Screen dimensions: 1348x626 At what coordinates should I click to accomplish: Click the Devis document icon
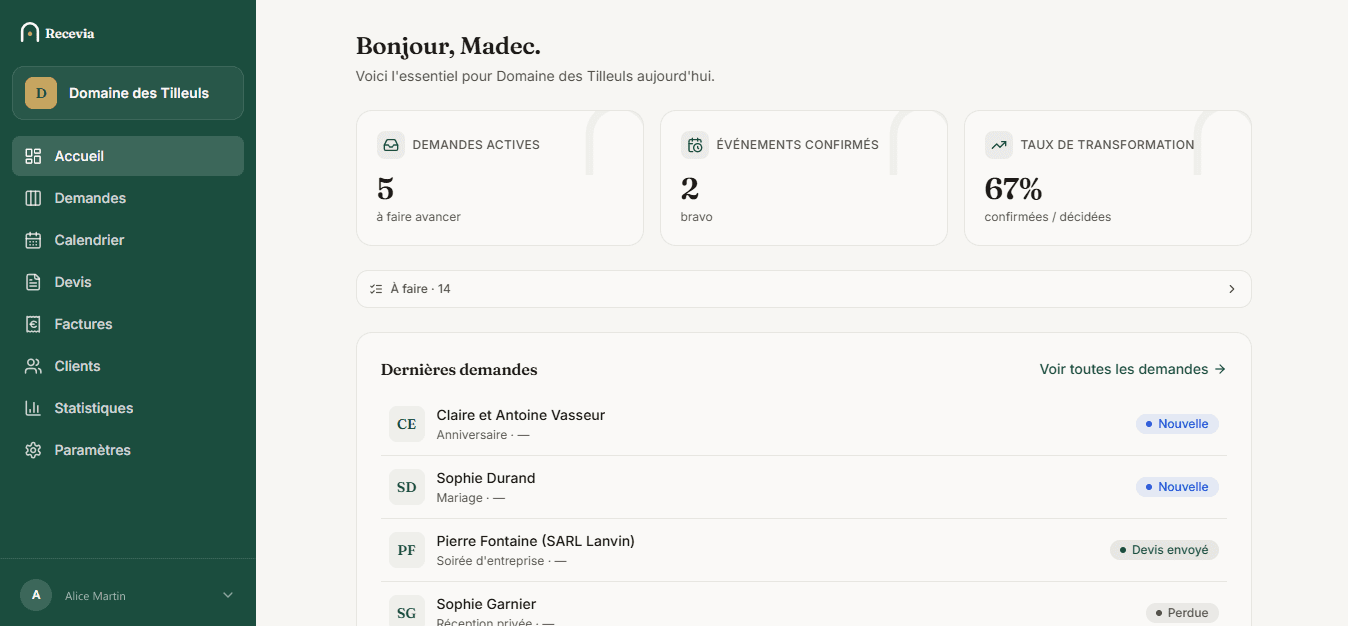33,282
